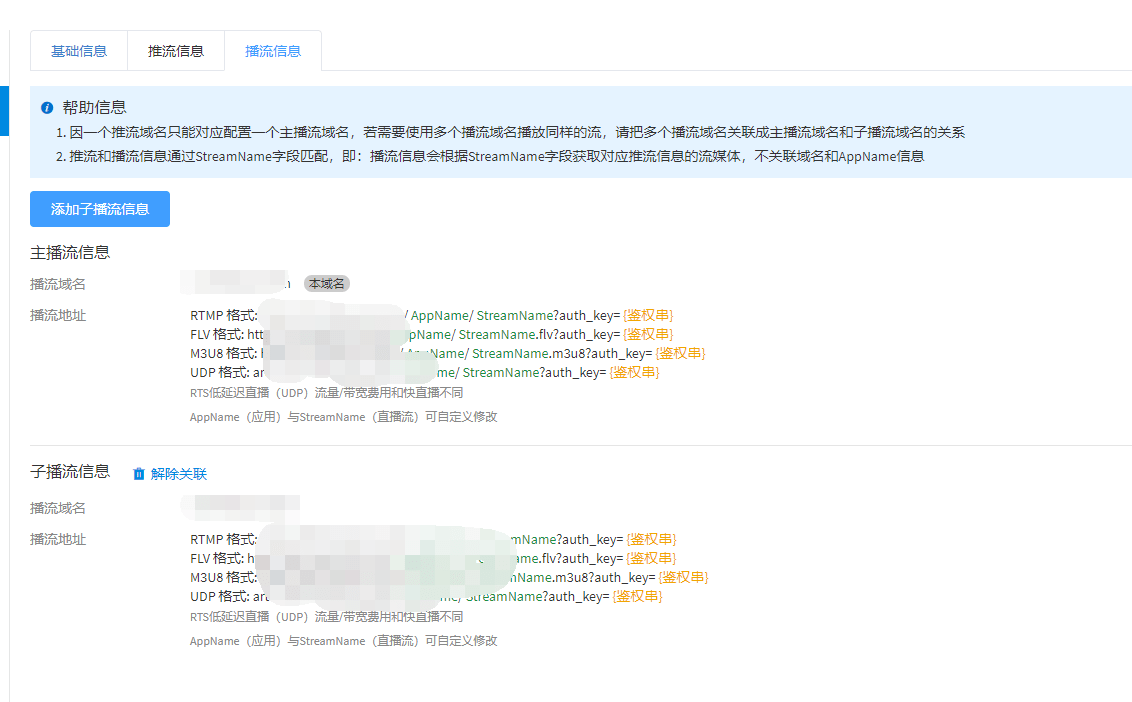Click the 本域名 tag badge
1132x702 pixels.
click(x=326, y=284)
